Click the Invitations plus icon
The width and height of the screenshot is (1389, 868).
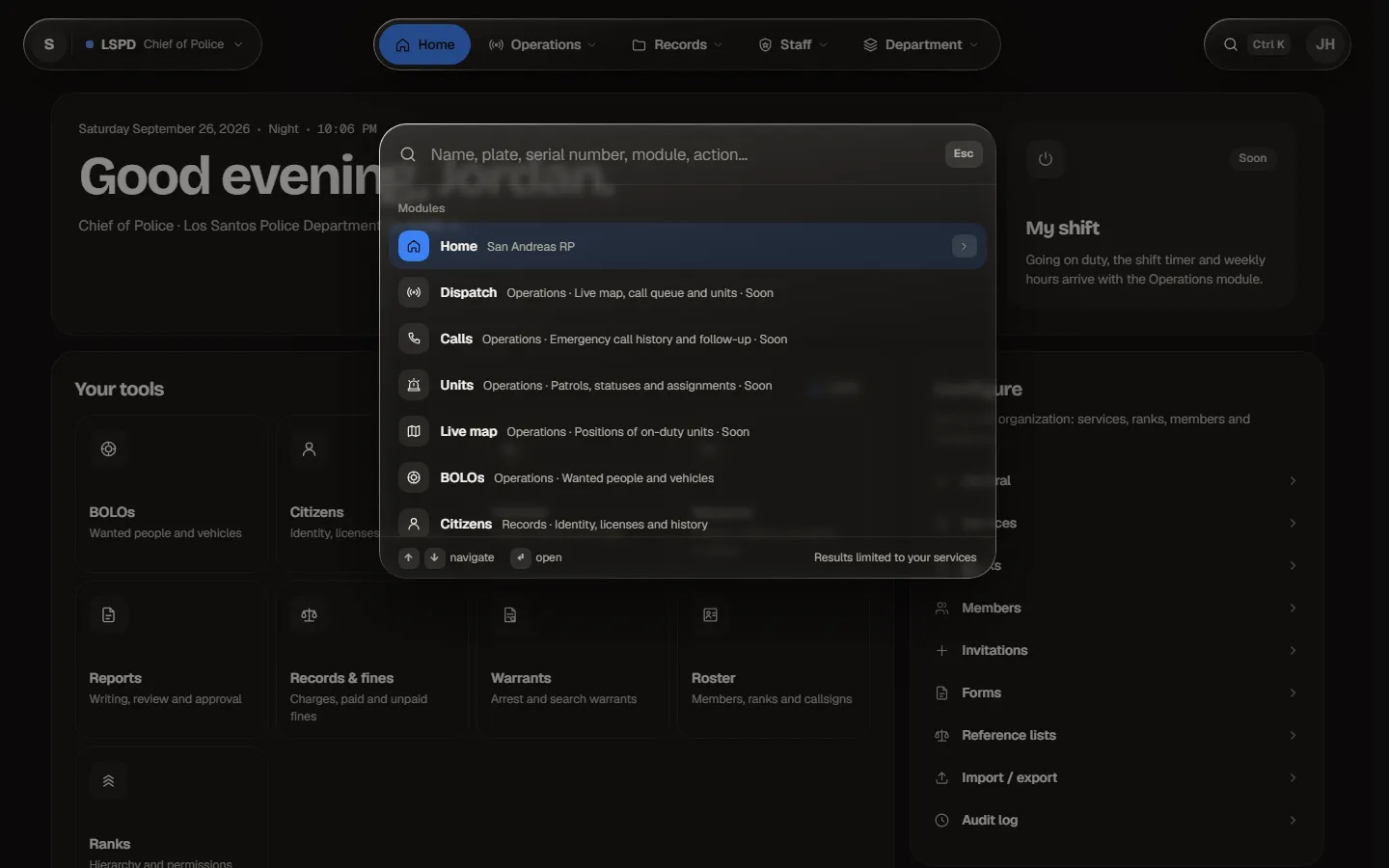pyautogui.click(x=942, y=650)
